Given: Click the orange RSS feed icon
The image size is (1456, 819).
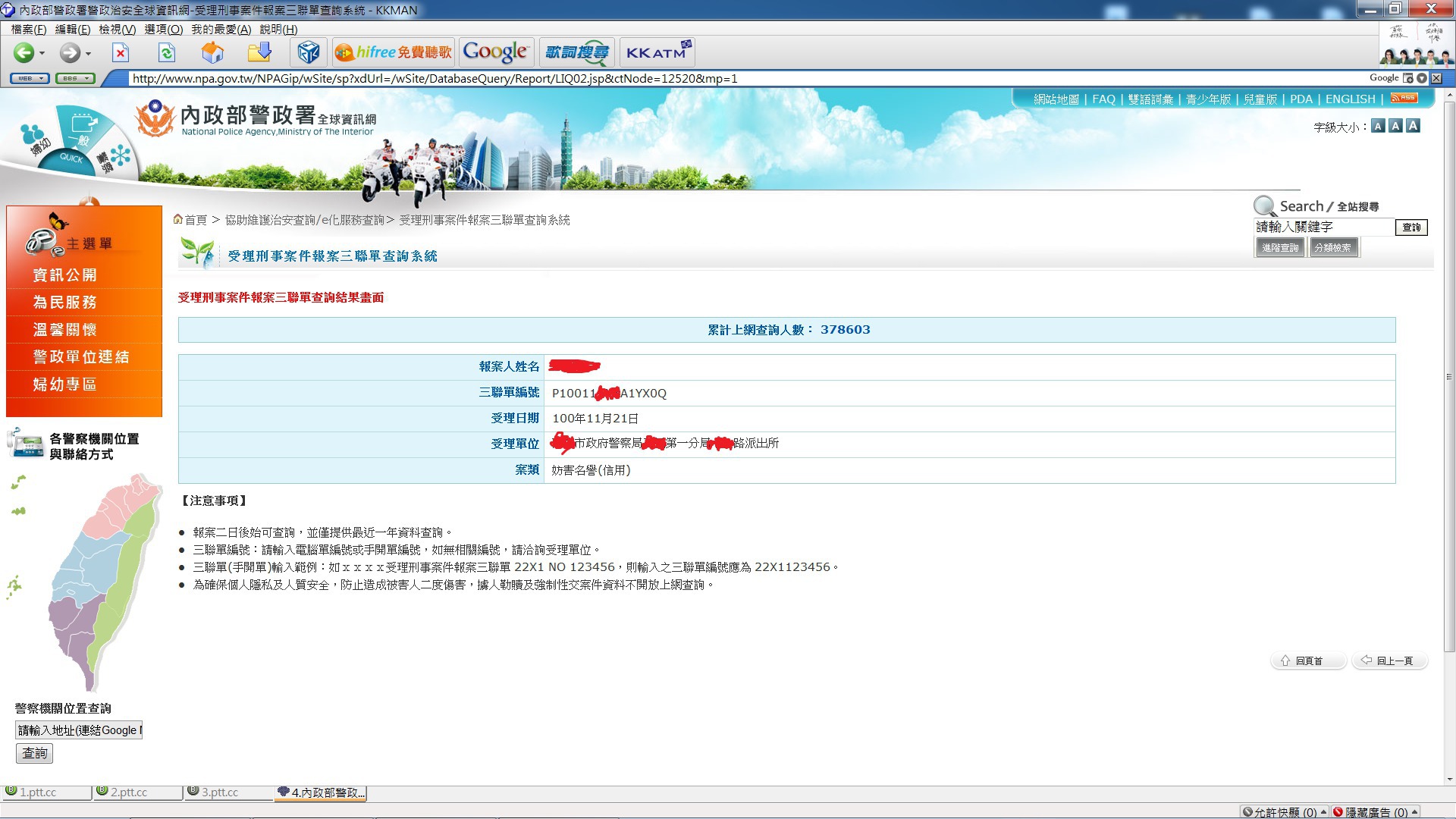Looking at the screenshot, I should [x=1404, y=98].
